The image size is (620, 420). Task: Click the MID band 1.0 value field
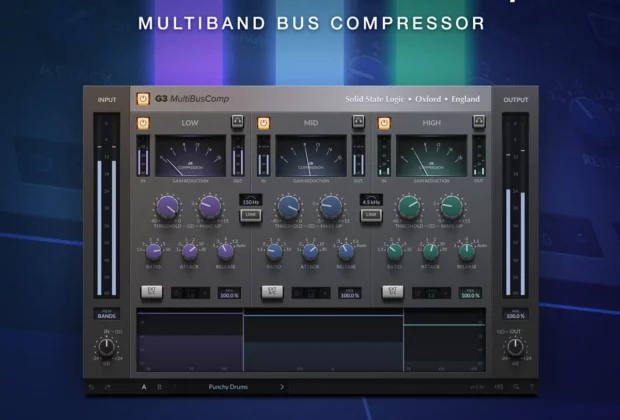(311, 293)
